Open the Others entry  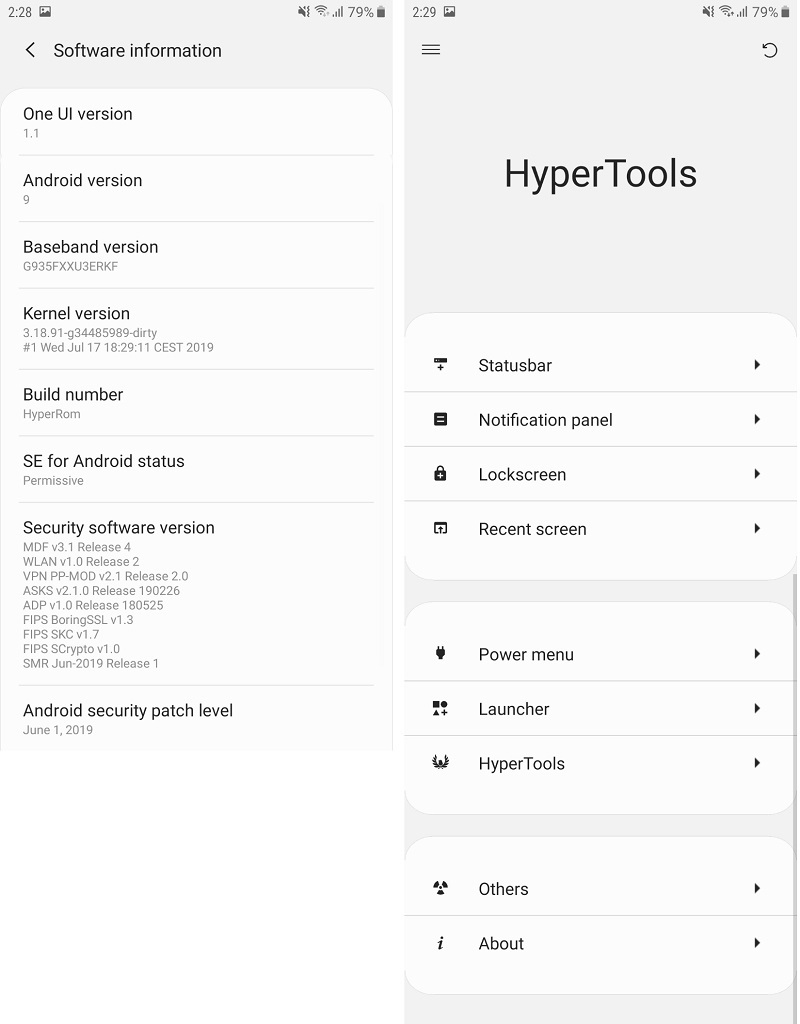[x=600, y=888]
